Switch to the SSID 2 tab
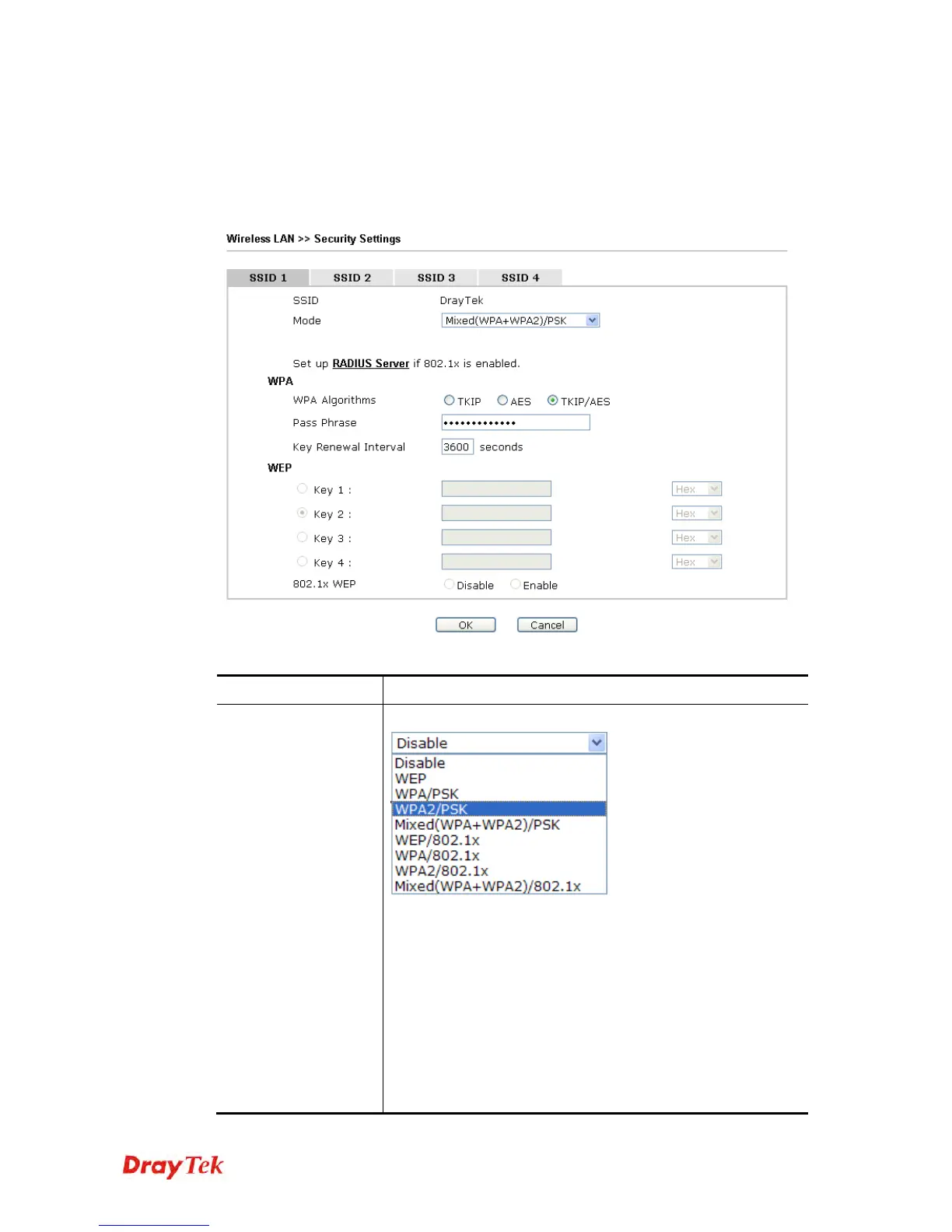This screenshot has width=952, height=1232. (352, 278)
